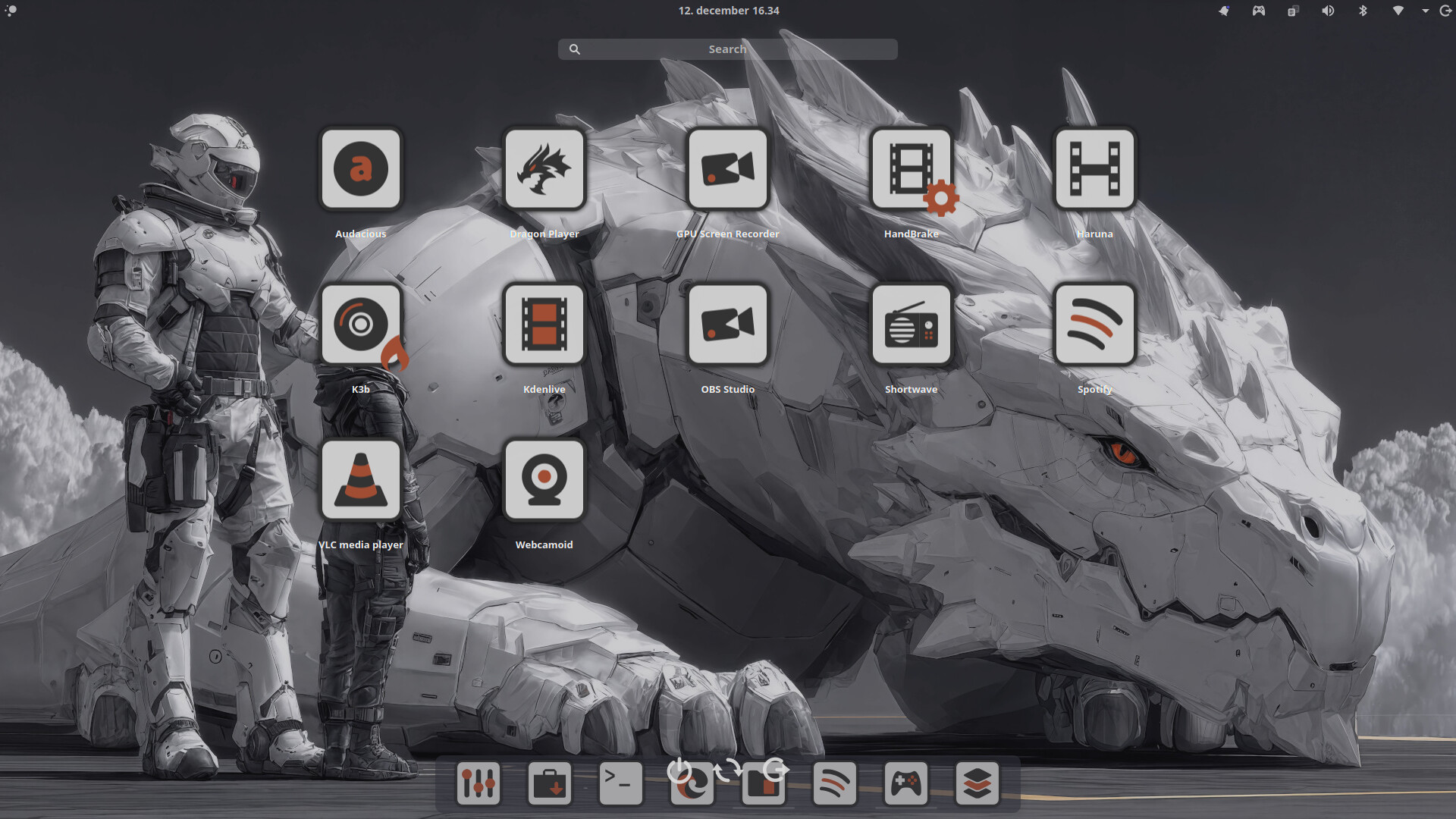Launch K3b disc burner
This screenshot has height=819, width=1456.
361,325
